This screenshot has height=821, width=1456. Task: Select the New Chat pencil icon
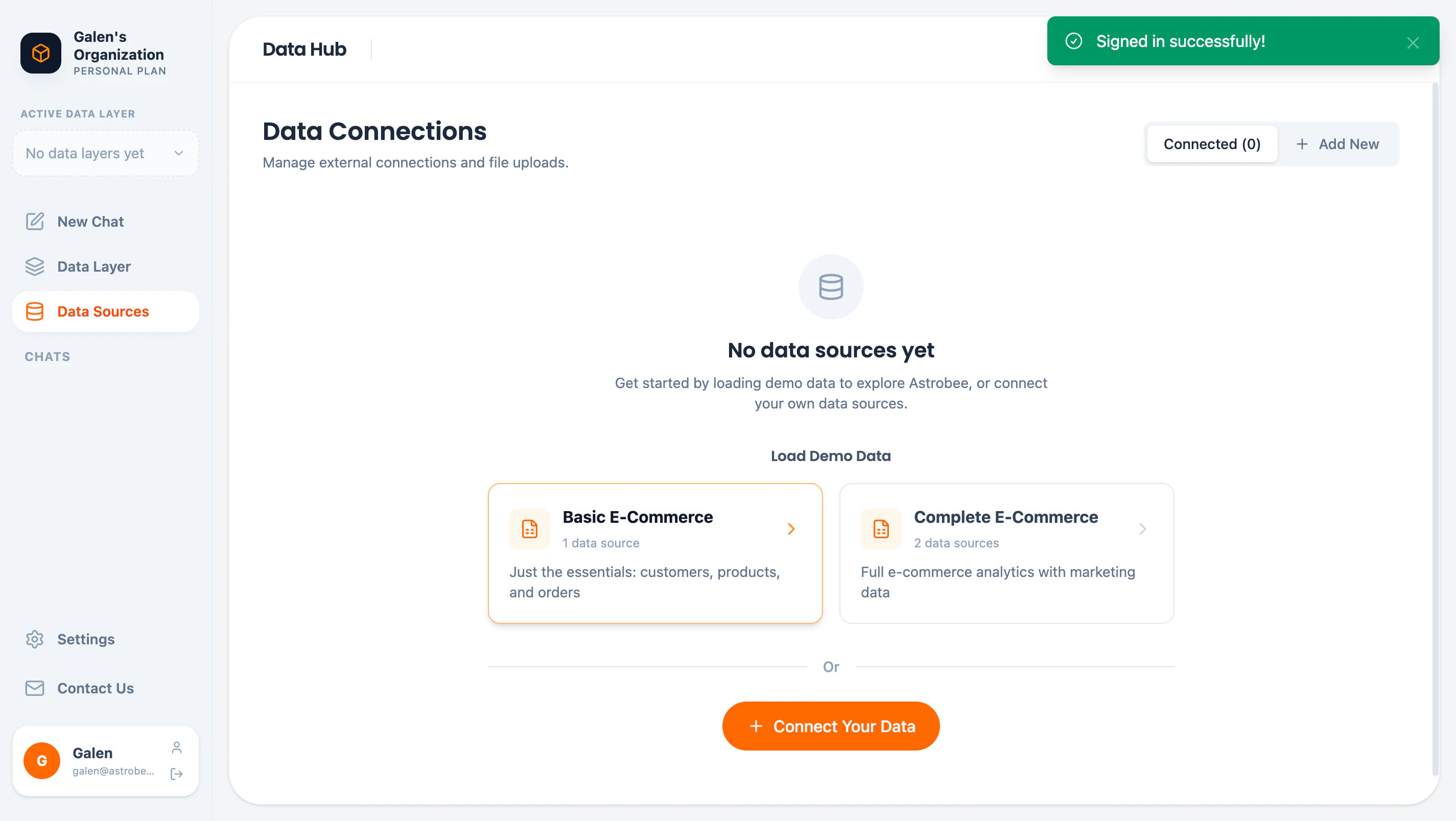(x=35, y=222)
